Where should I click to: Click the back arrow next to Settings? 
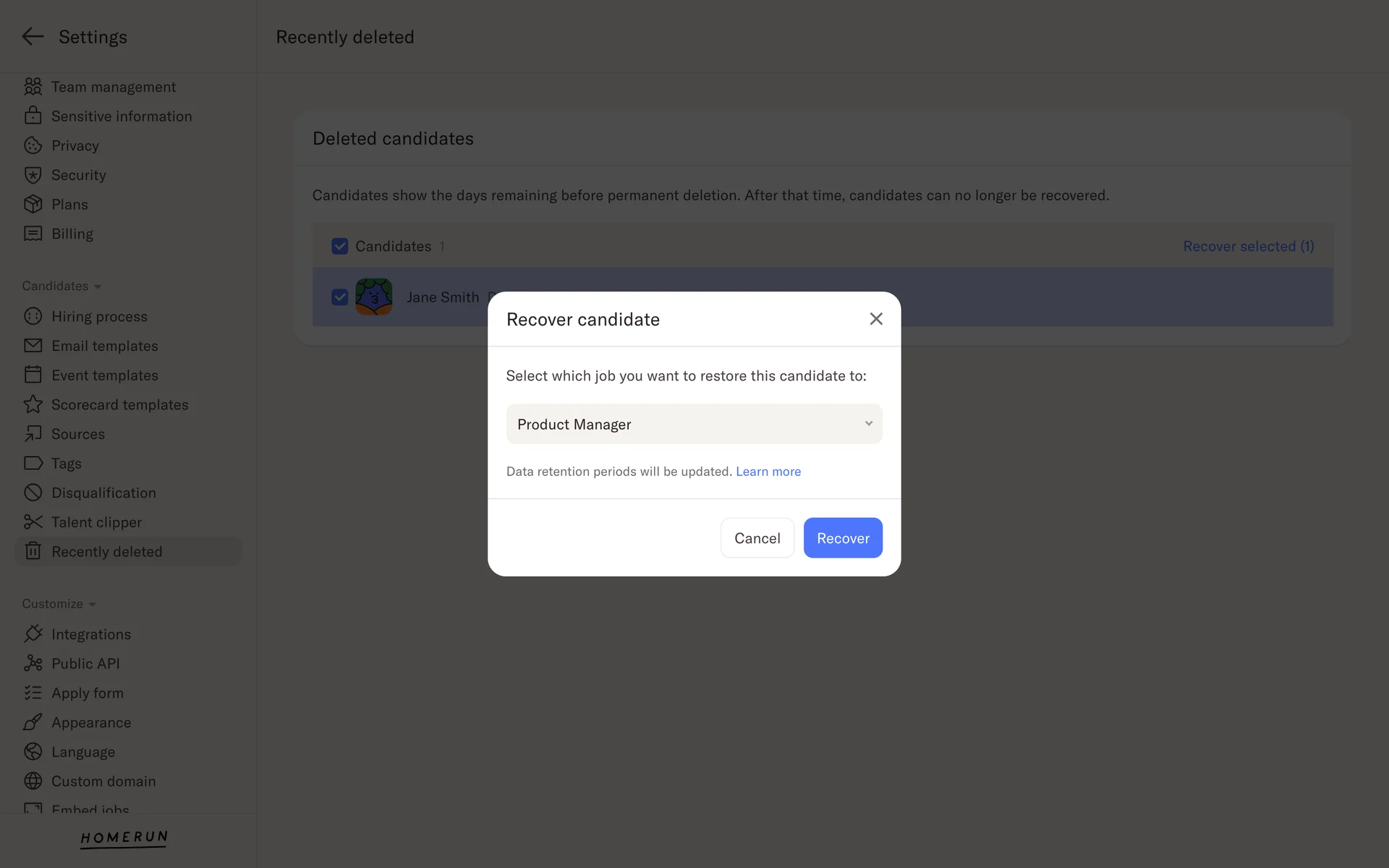point(33,36)
